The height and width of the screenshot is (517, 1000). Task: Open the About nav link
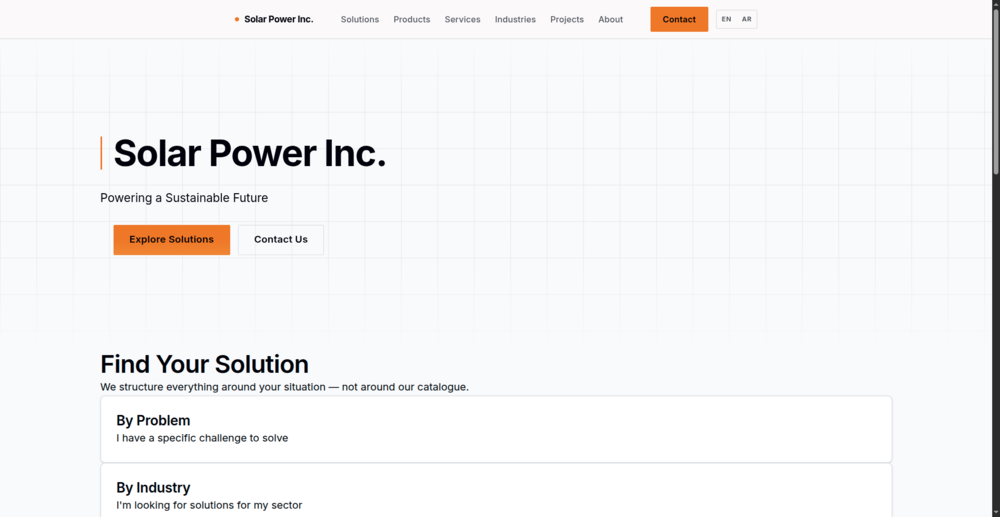[610, 19]
